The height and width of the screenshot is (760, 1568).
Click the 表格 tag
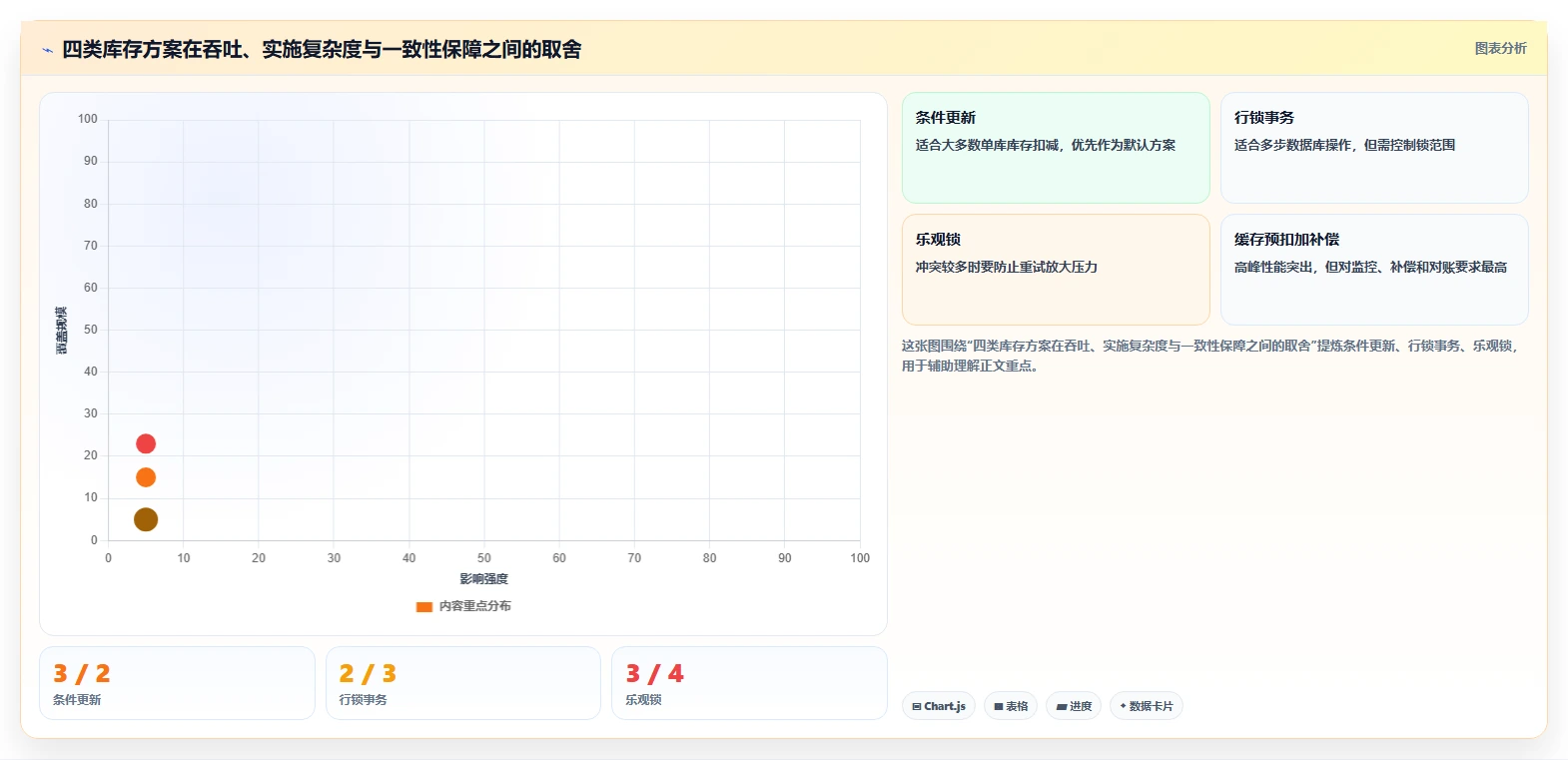(1011, 706)
